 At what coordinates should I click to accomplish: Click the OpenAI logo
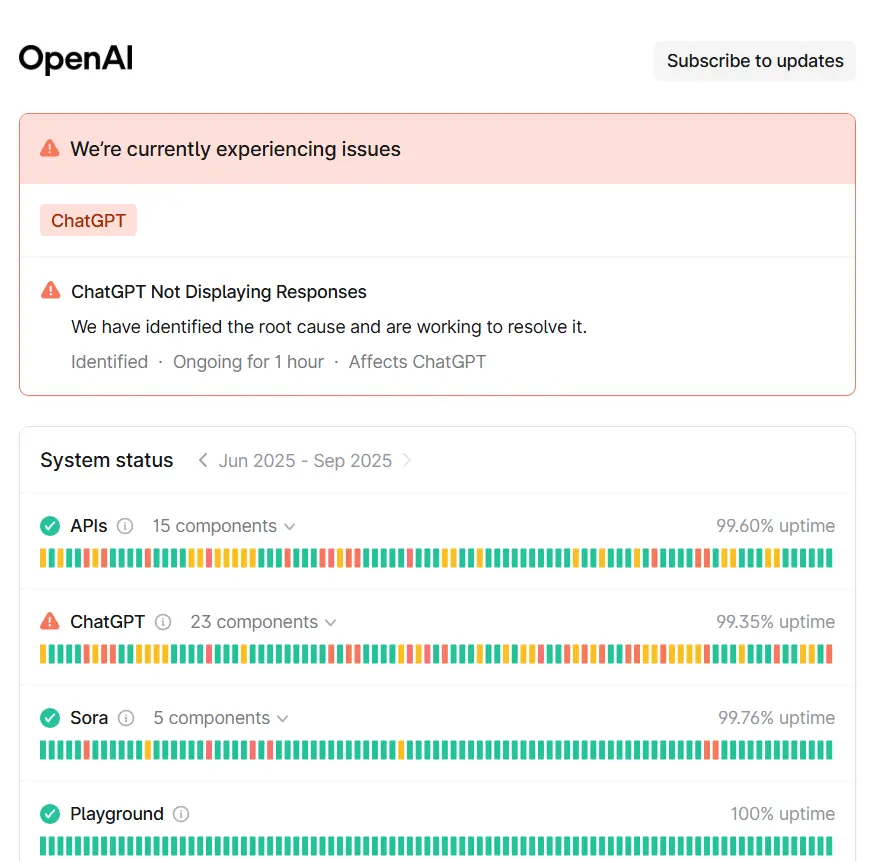pyautogui.click(x=76, y=58)
